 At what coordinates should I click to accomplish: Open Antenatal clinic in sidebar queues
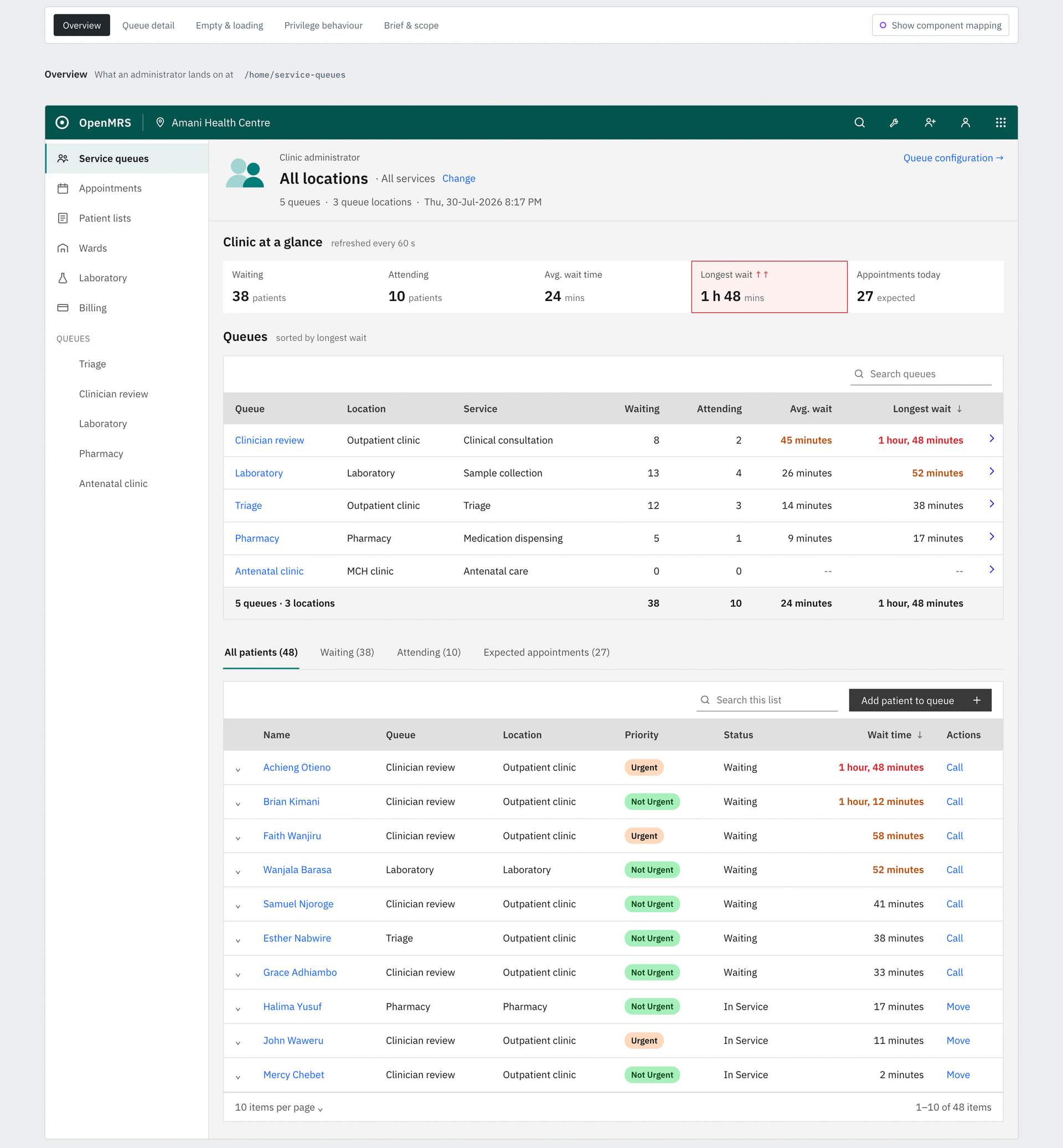113,484
